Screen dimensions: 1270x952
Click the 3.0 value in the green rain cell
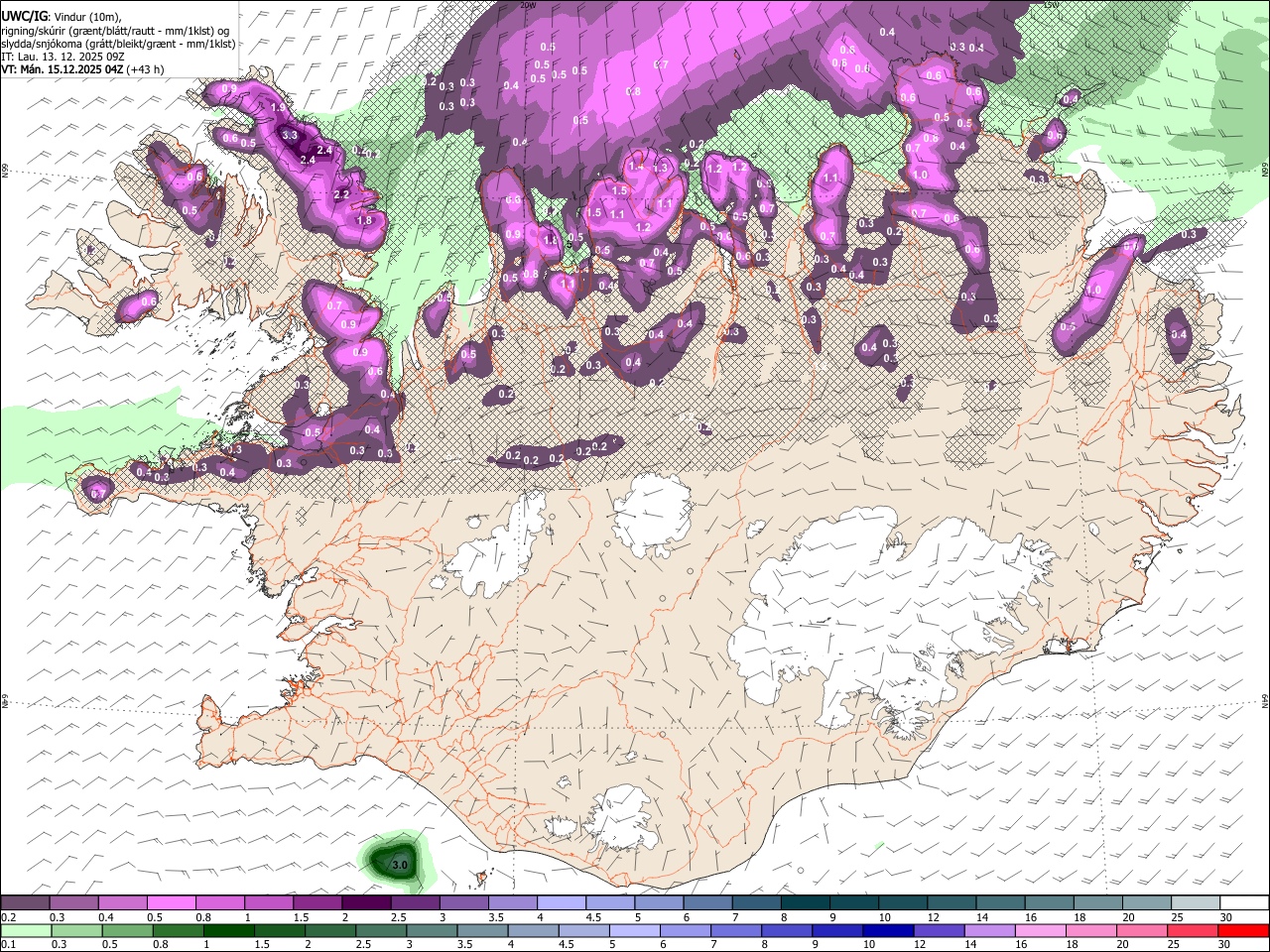pos(400,865)
